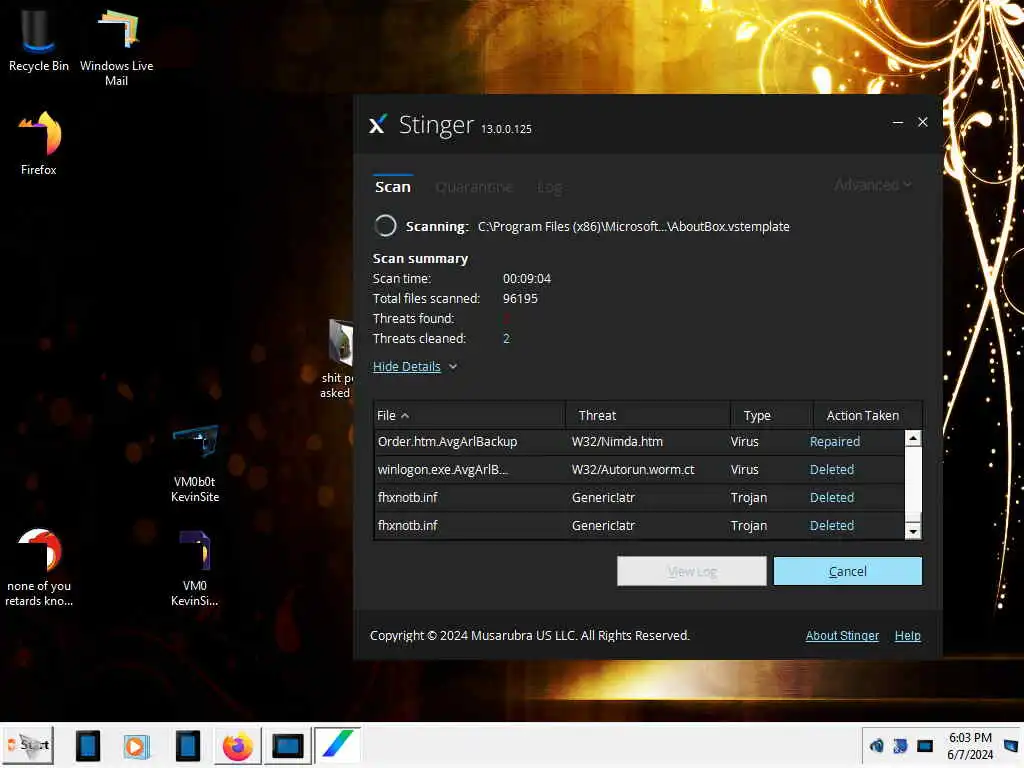Select the Order.htm.AvgArlBackup row
Image resolution: width=1024 pixels, height=768 pixels.
tap(639, 442)
